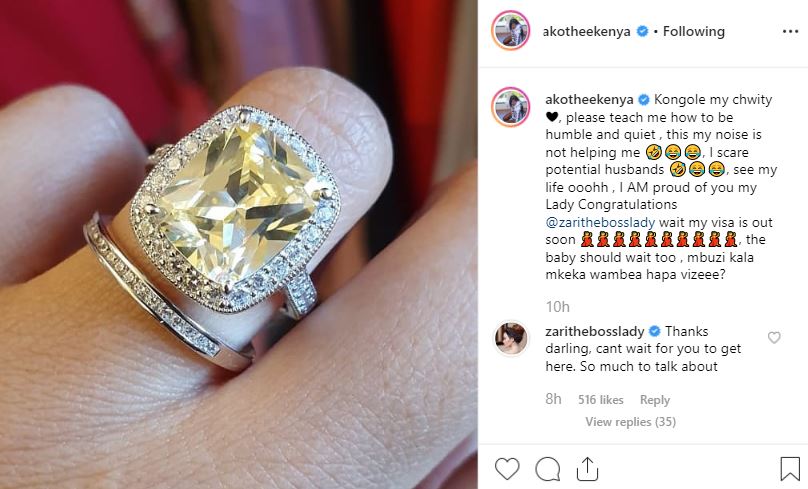Open the verified badge beside zarithebosslady

tap(654, 331)
